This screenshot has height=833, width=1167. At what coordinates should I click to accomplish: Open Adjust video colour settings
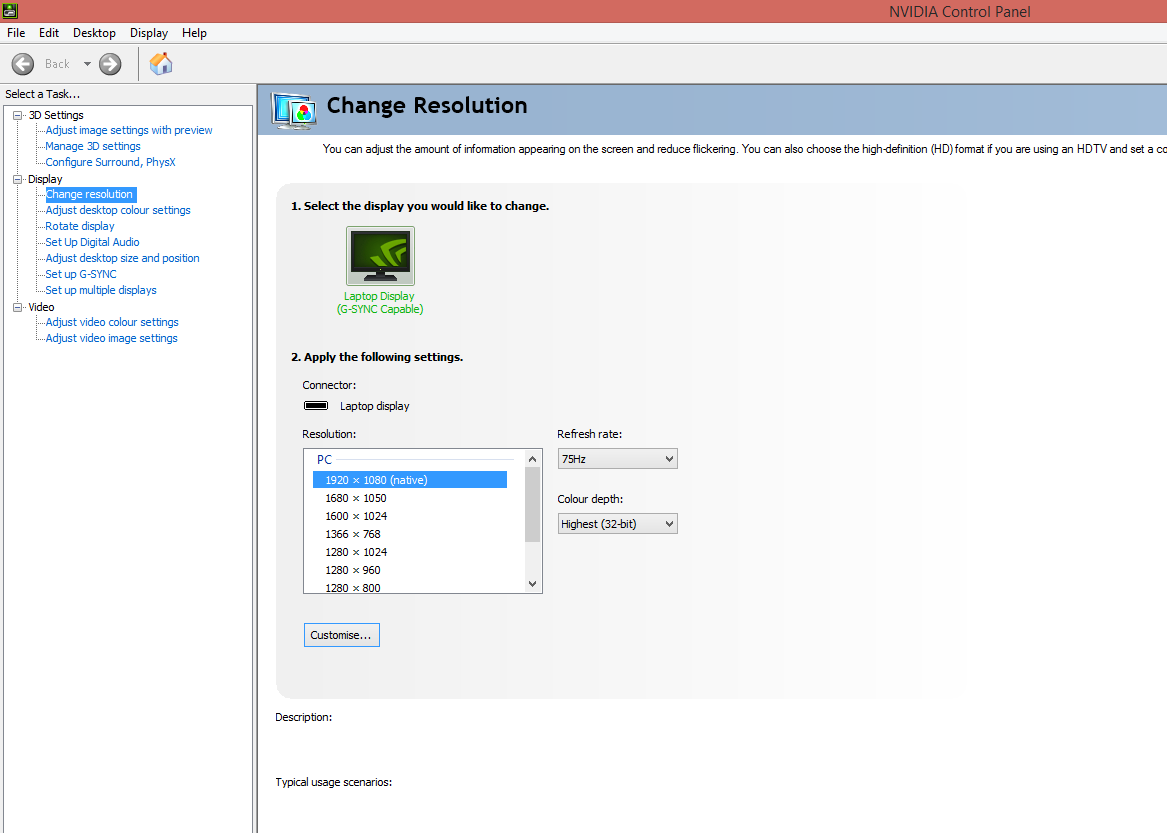pyautogui.click(x=112, y=322)
